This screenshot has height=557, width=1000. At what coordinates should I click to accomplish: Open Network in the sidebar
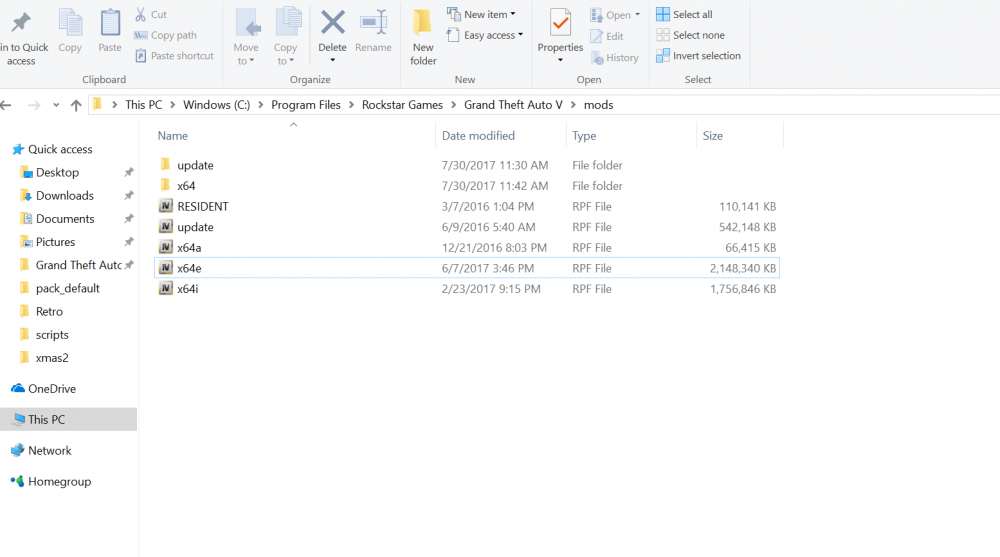41,450
